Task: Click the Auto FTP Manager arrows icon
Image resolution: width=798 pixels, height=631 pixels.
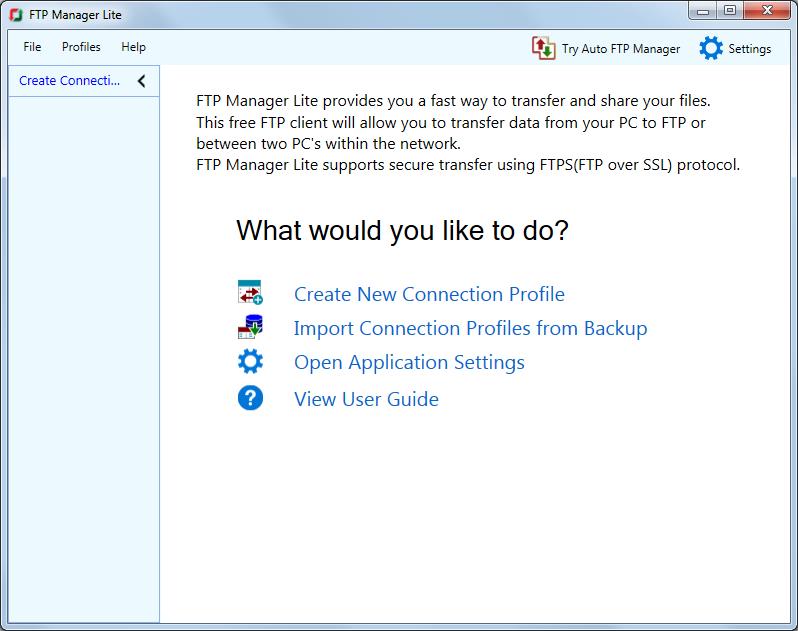Action: tap(544, 48)
